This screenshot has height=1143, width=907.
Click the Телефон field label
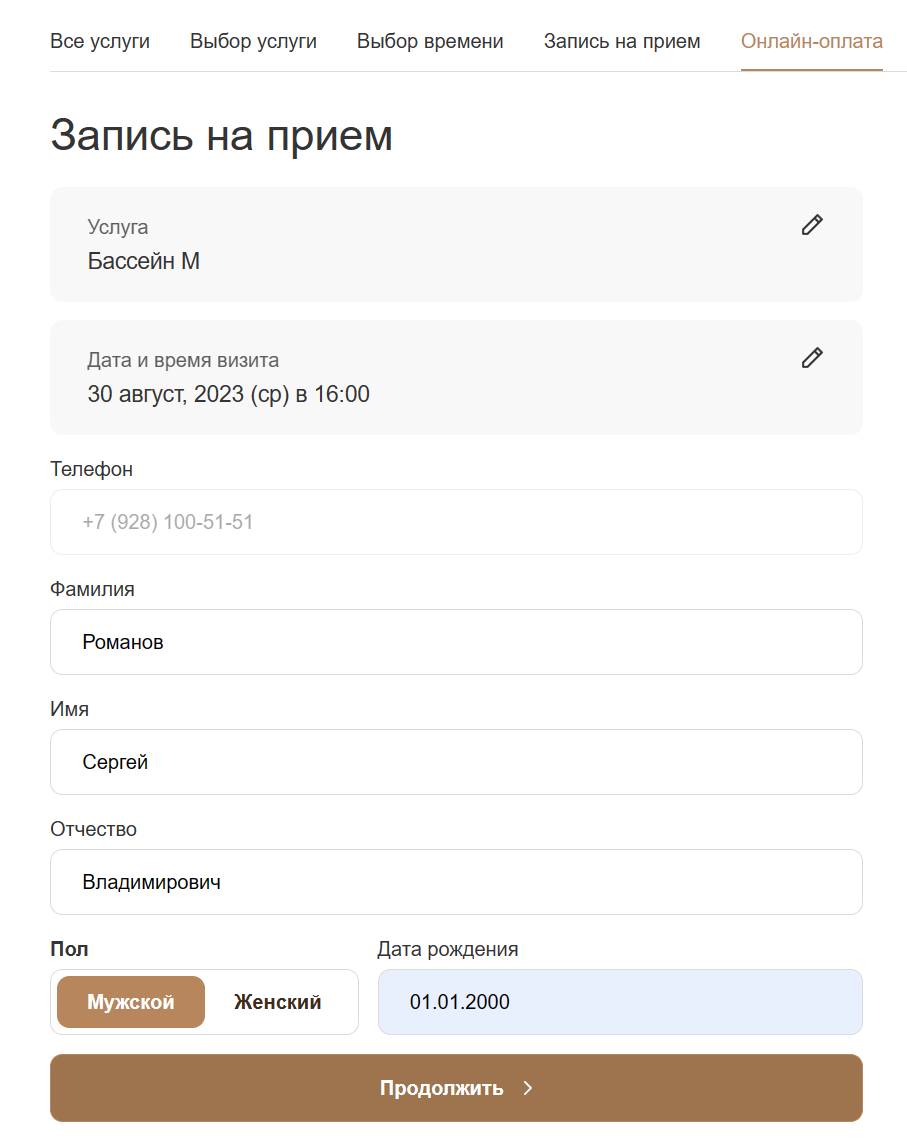(x=91, y=469)
